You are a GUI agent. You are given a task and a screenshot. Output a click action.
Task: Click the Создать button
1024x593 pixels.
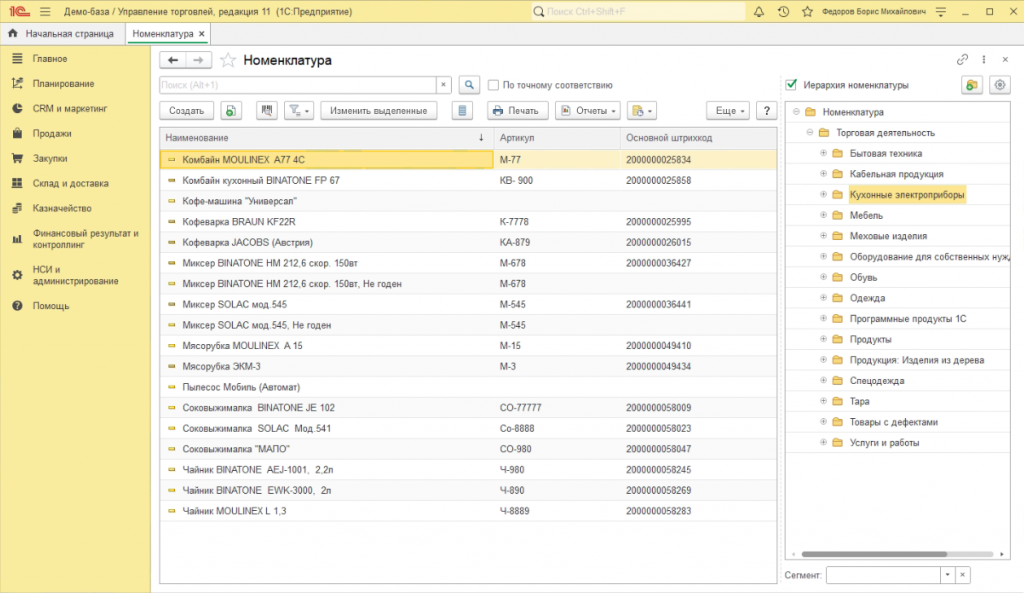pos(187,111)
